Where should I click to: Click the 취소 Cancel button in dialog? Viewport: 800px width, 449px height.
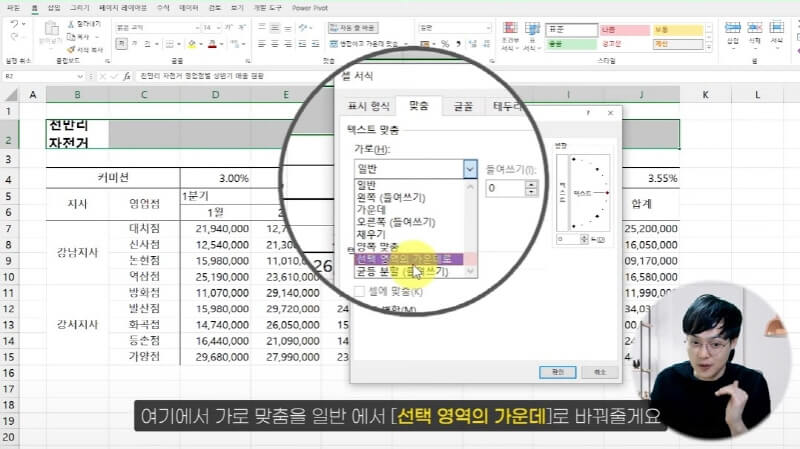pyautogui.click(x=600, y=372)
